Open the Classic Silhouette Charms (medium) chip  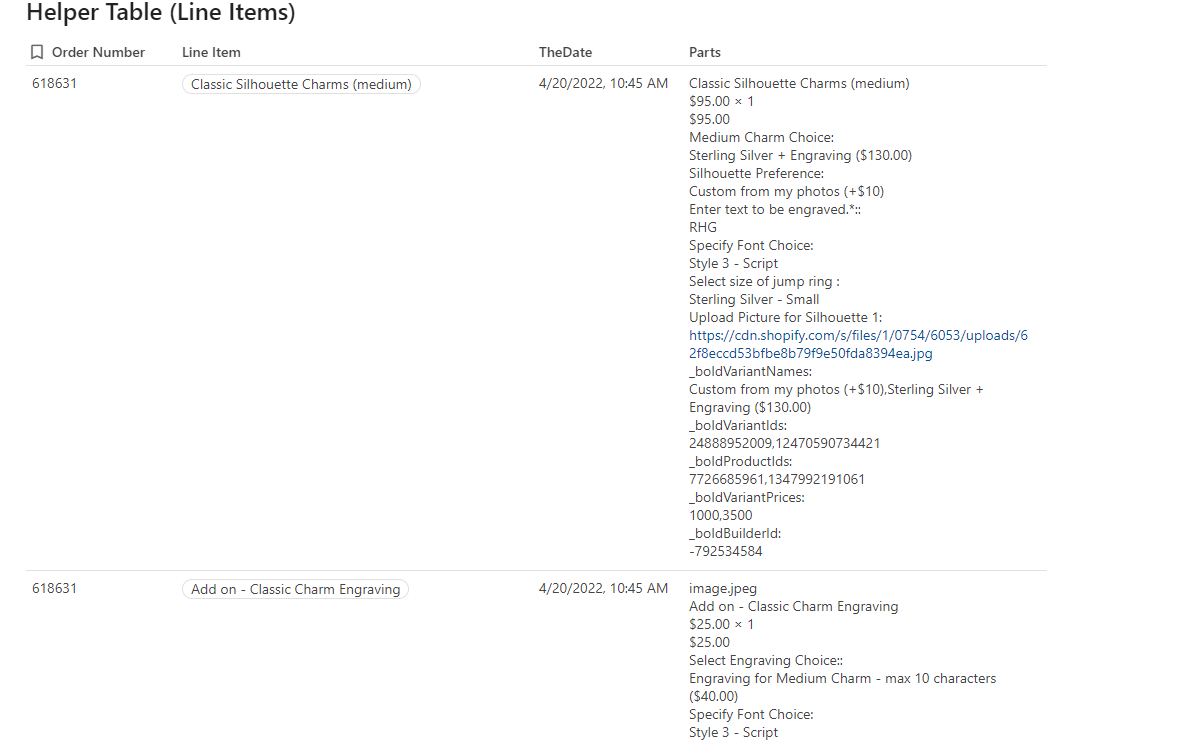coord(301,85)
